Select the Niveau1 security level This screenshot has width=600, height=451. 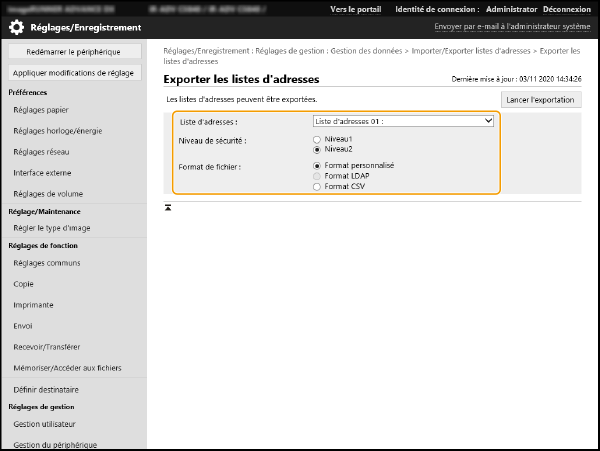[317, 139]
